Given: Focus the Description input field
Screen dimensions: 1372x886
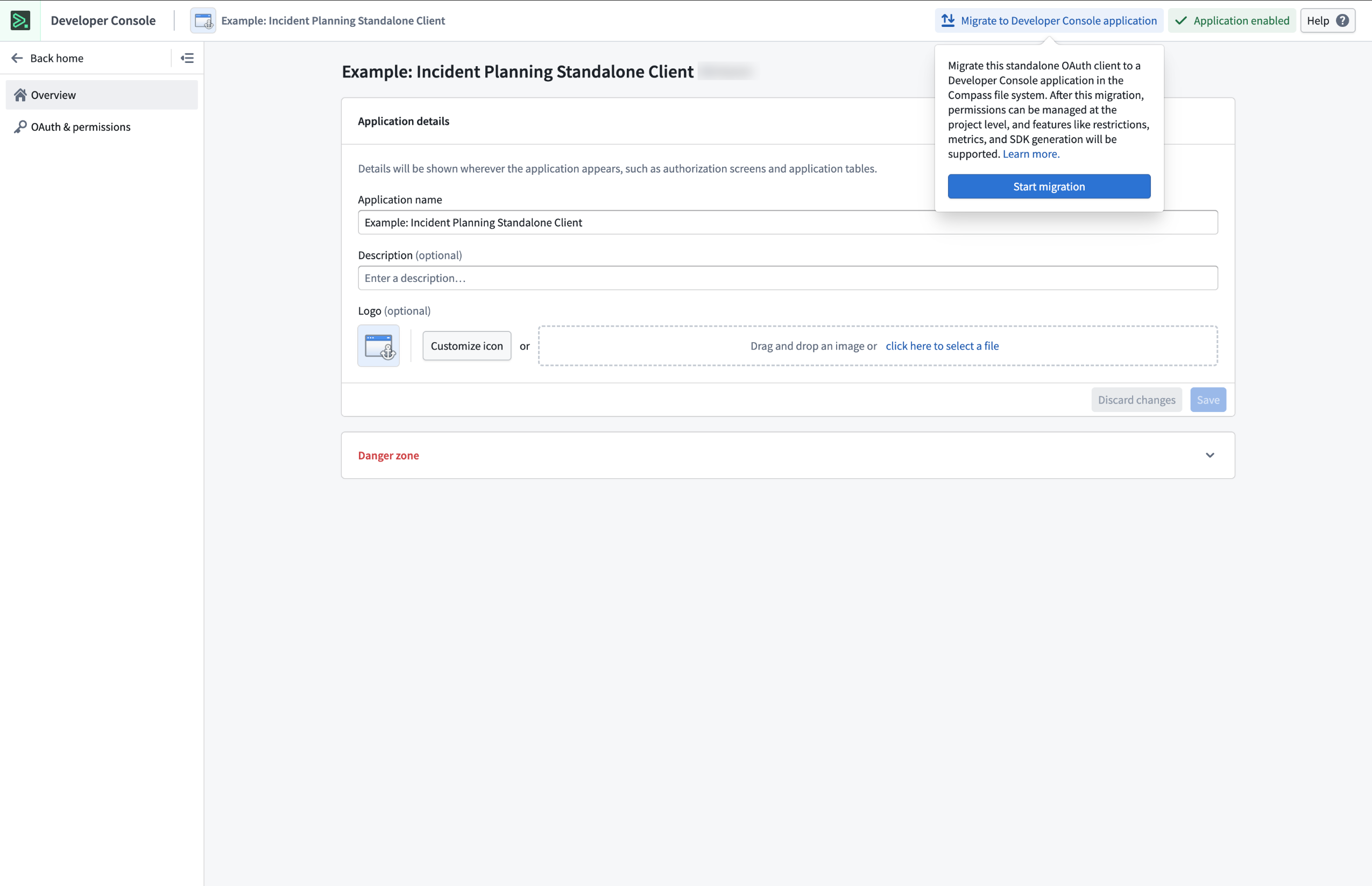Looking at the screenshot, I should [x=788, y=278].
